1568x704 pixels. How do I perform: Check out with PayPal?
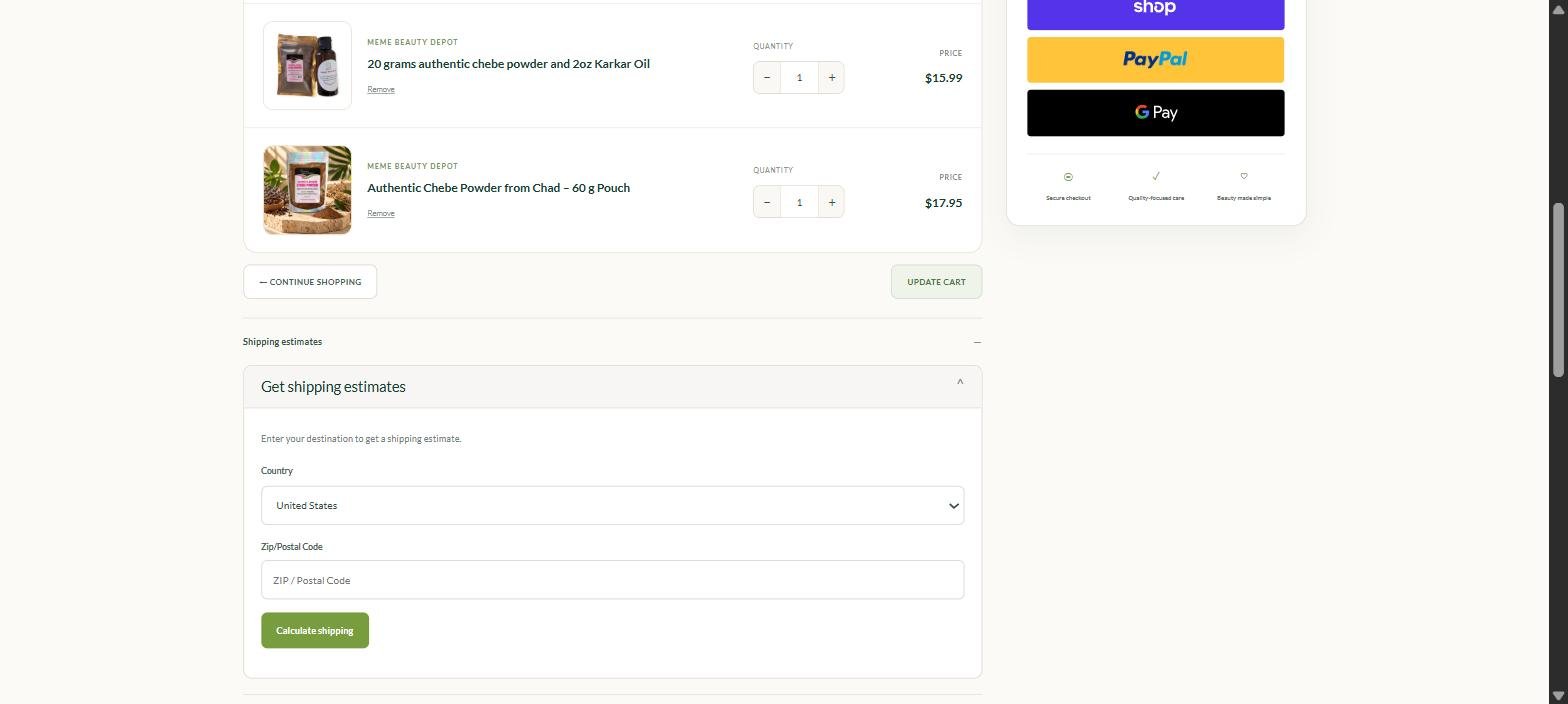coord(1155,60)
